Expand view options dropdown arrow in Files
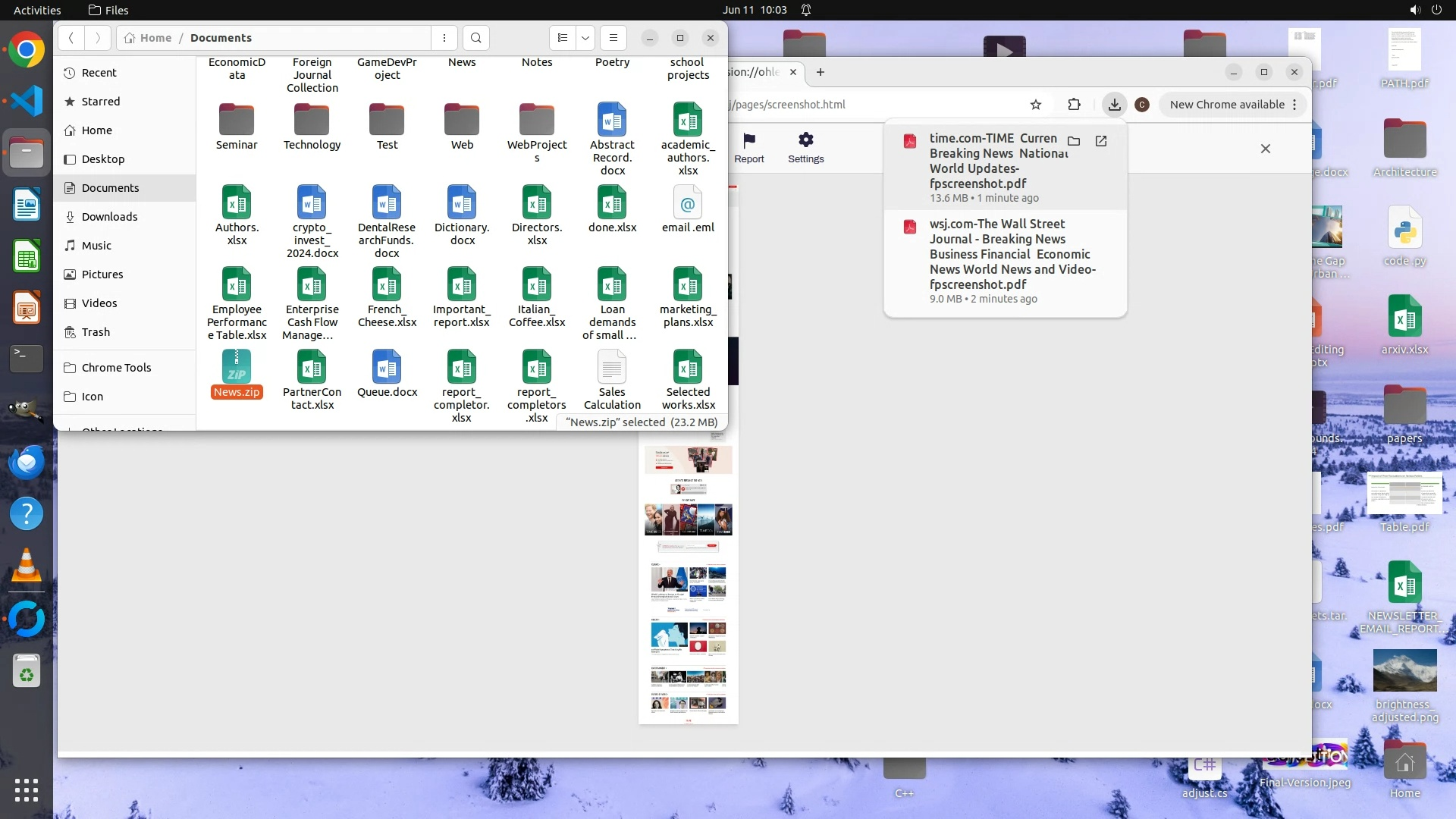 (x=585, y=38)
